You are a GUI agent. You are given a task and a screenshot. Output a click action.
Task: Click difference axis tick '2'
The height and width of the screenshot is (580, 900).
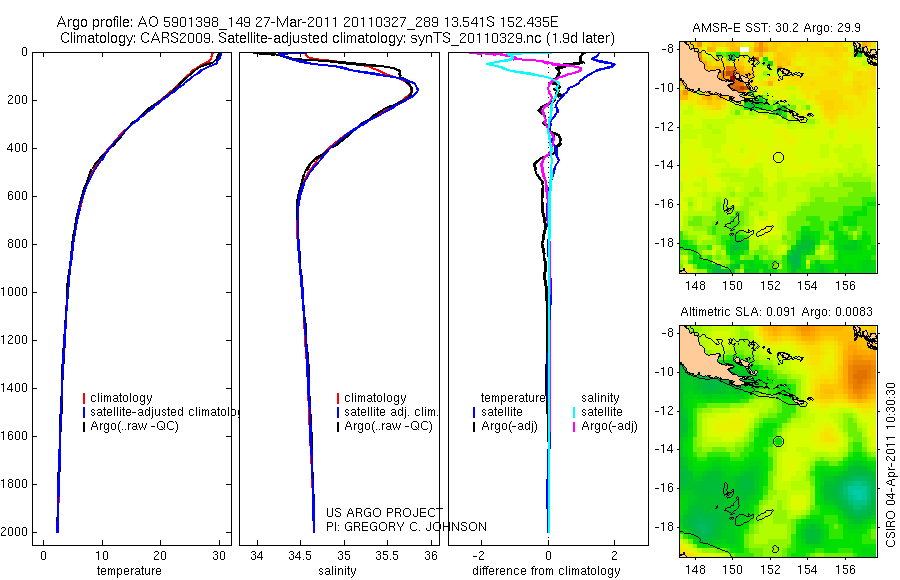(x=615, y=556)
